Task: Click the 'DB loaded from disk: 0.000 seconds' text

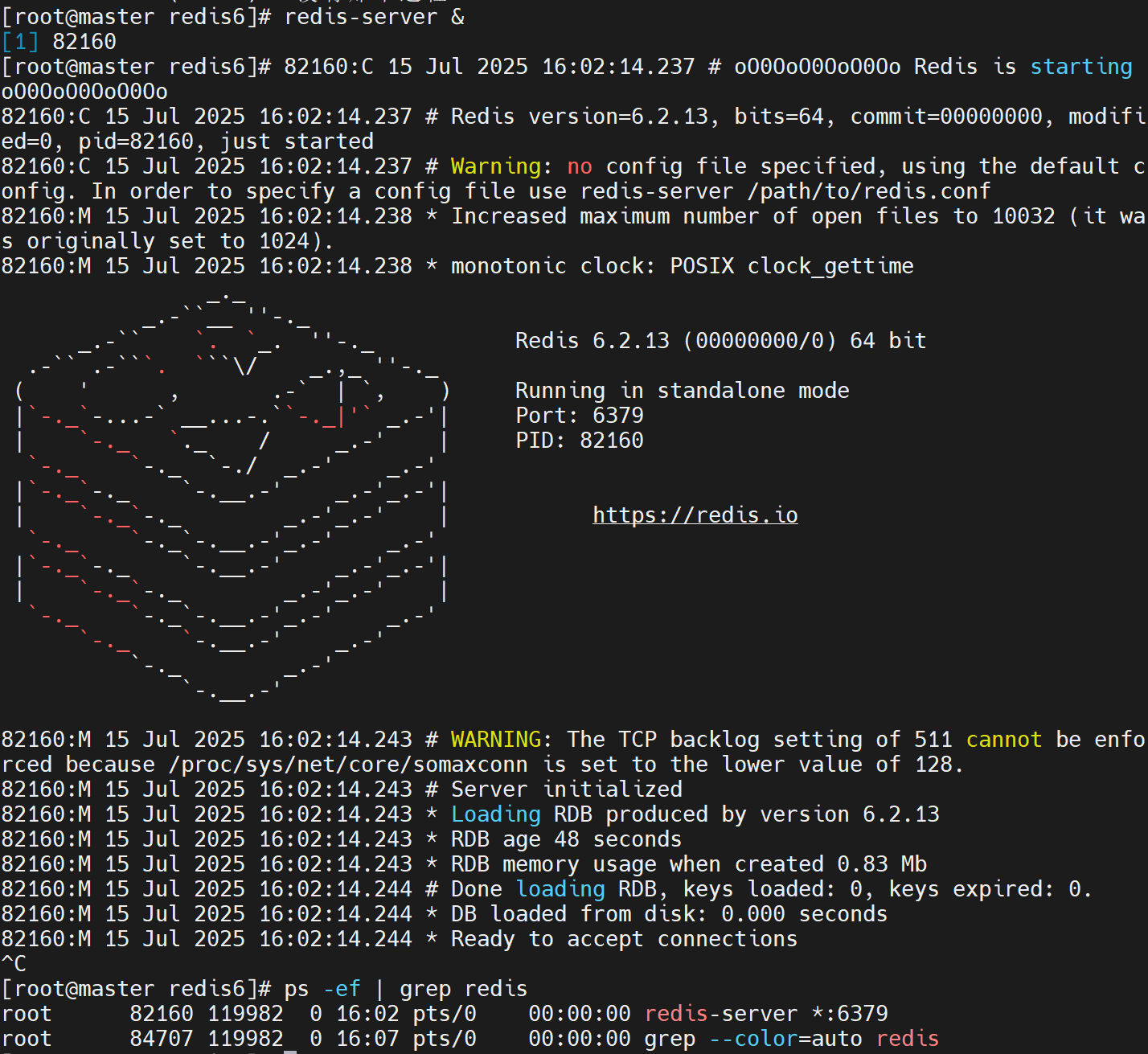Action: pos(670,914)
